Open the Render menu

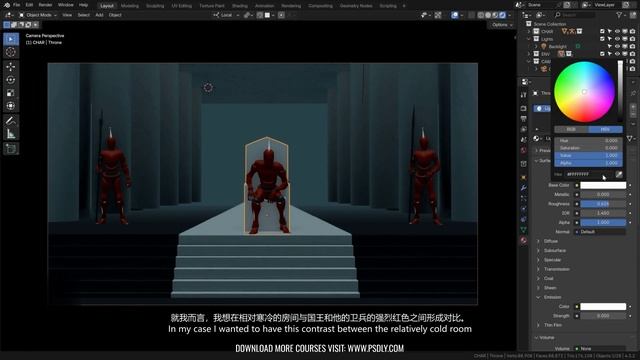[x=45, y=5]
